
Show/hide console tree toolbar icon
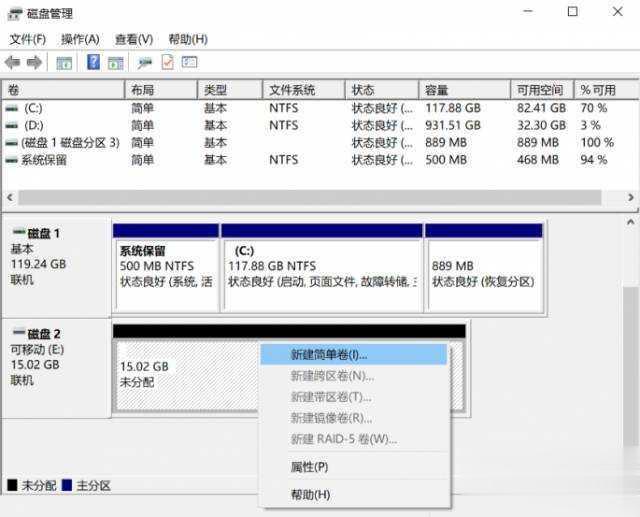coord(64,63)
